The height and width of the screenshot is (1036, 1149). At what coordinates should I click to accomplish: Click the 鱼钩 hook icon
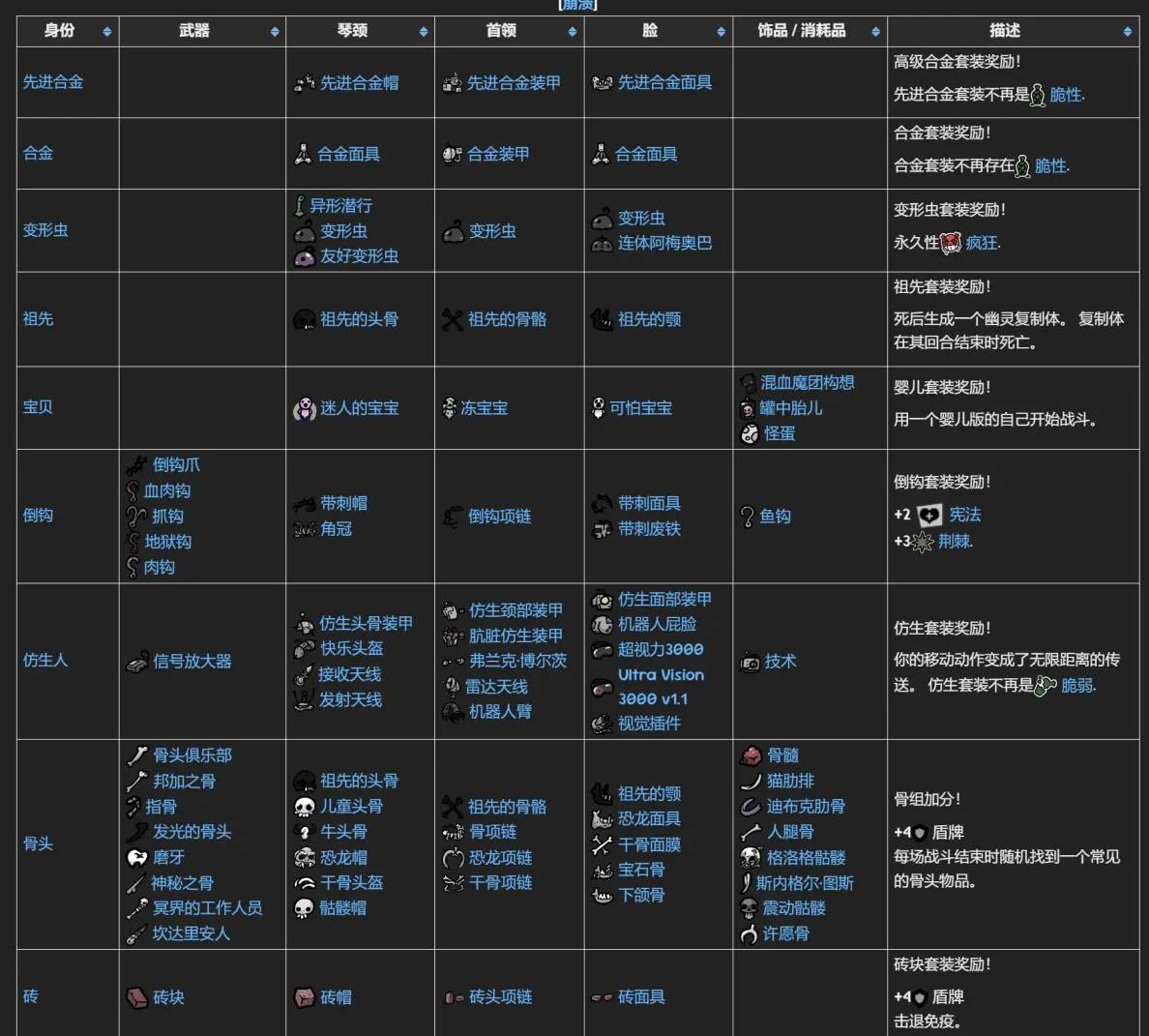point(747,517)
